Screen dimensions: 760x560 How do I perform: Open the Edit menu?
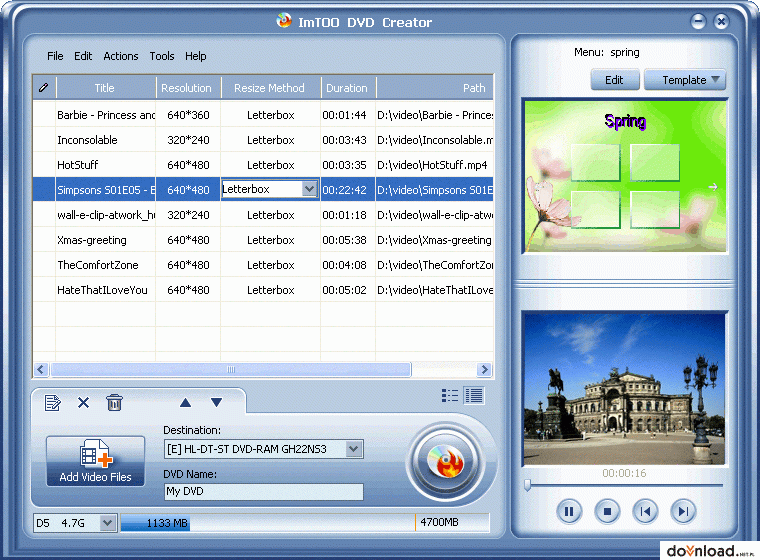83,56
